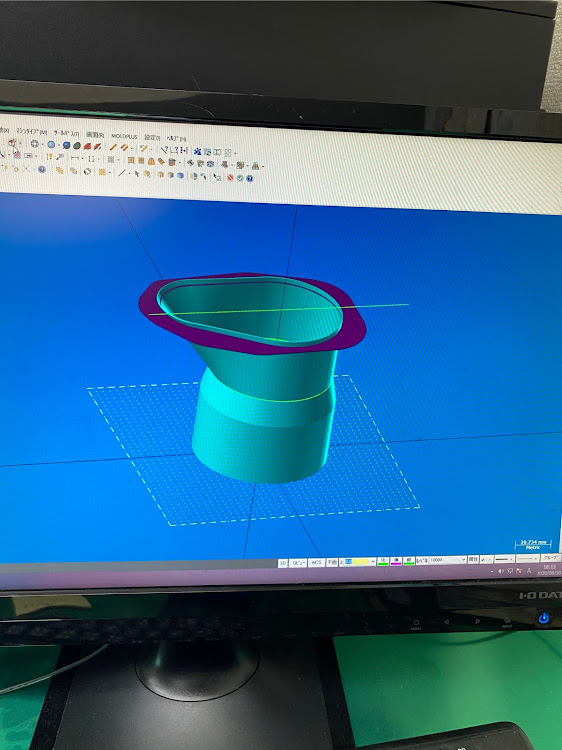Click the single orange diagonal line icon
Image resolution: width=562 pixels, height=750 pixels.
click(113, 147)
